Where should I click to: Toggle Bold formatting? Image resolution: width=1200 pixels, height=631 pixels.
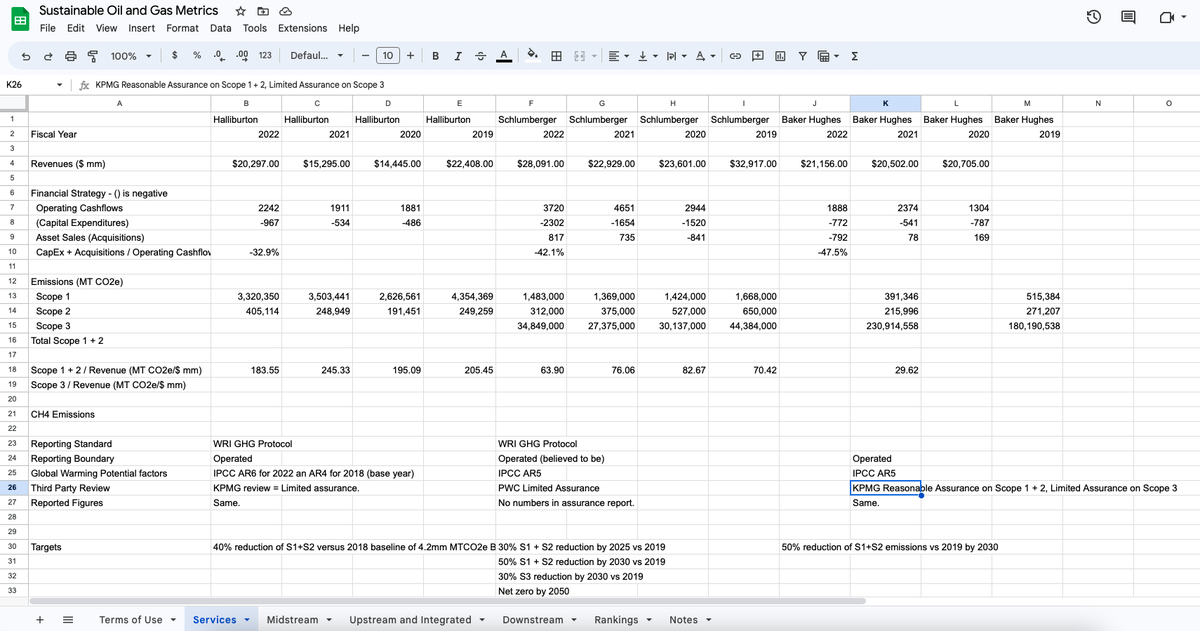point(435,57)
